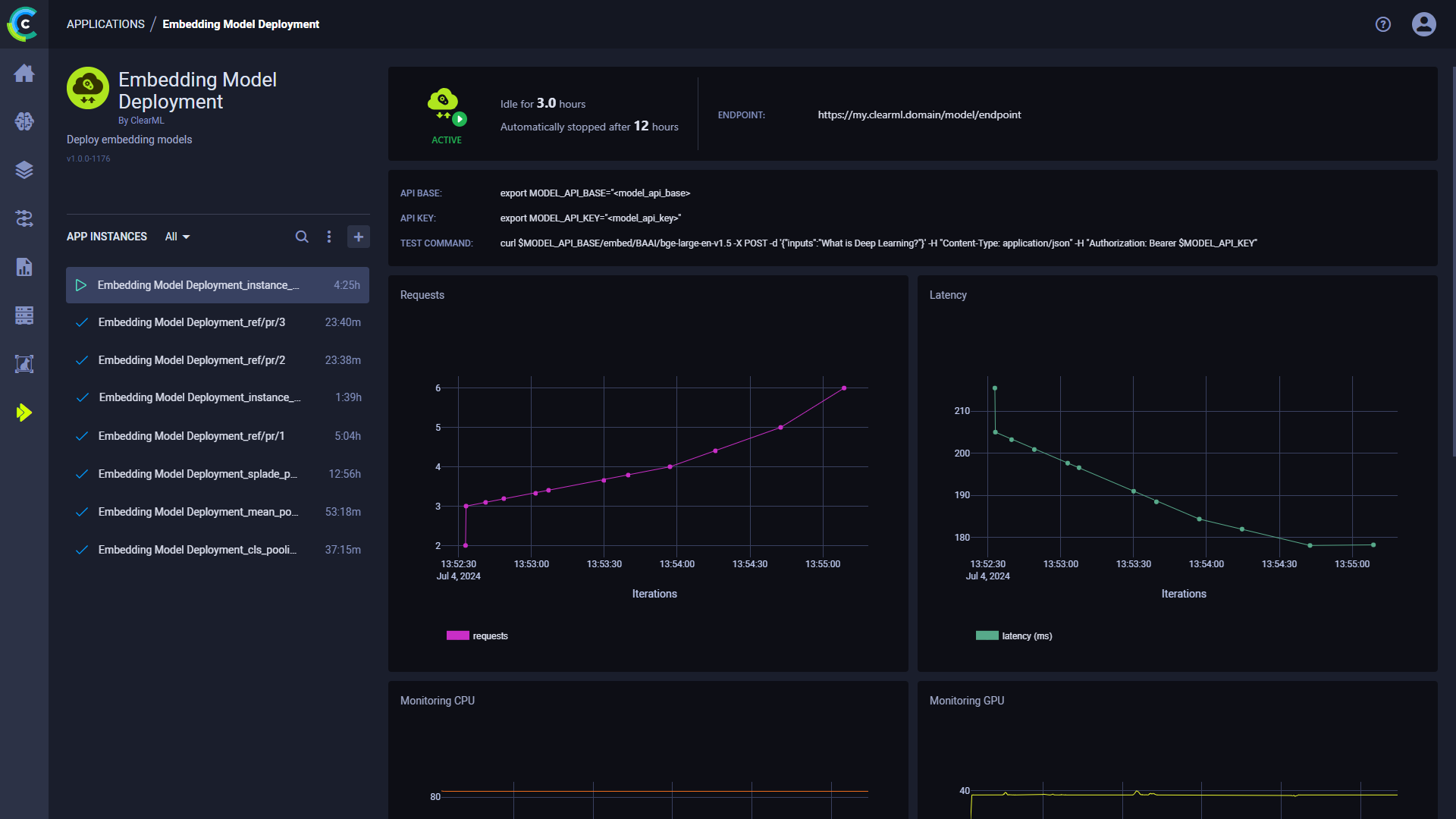Image resolution: width=1456 pixels, height=819 pixels.
Task: Open the Pipelines icon in sidebar
Action: click(24, 218)
